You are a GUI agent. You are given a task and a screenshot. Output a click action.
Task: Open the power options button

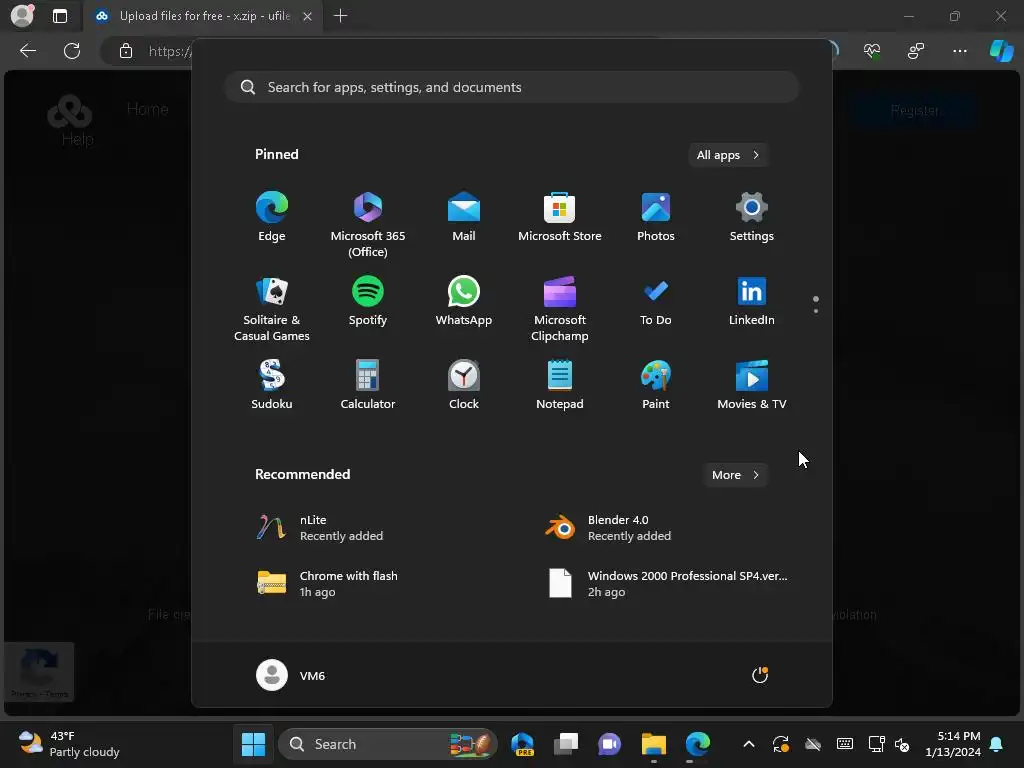pos(760,675)
